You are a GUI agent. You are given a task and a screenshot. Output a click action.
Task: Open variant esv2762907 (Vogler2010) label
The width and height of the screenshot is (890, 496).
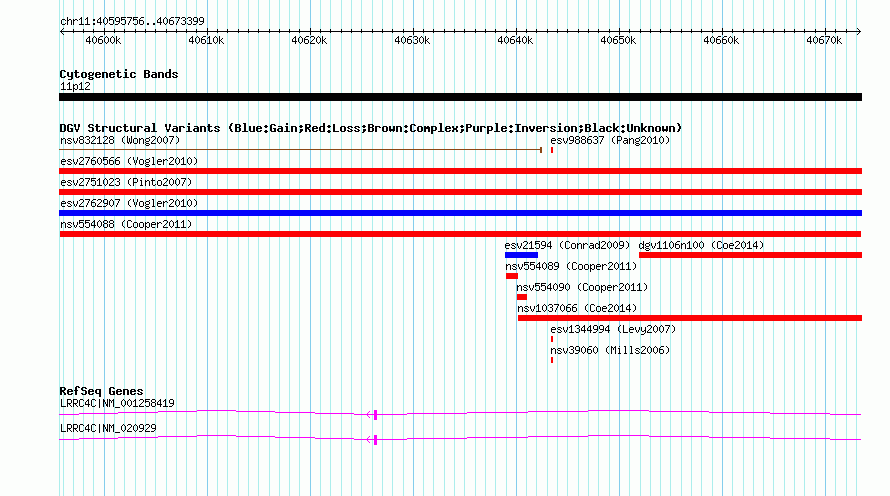pyautogui.click(x=129, y=203)
